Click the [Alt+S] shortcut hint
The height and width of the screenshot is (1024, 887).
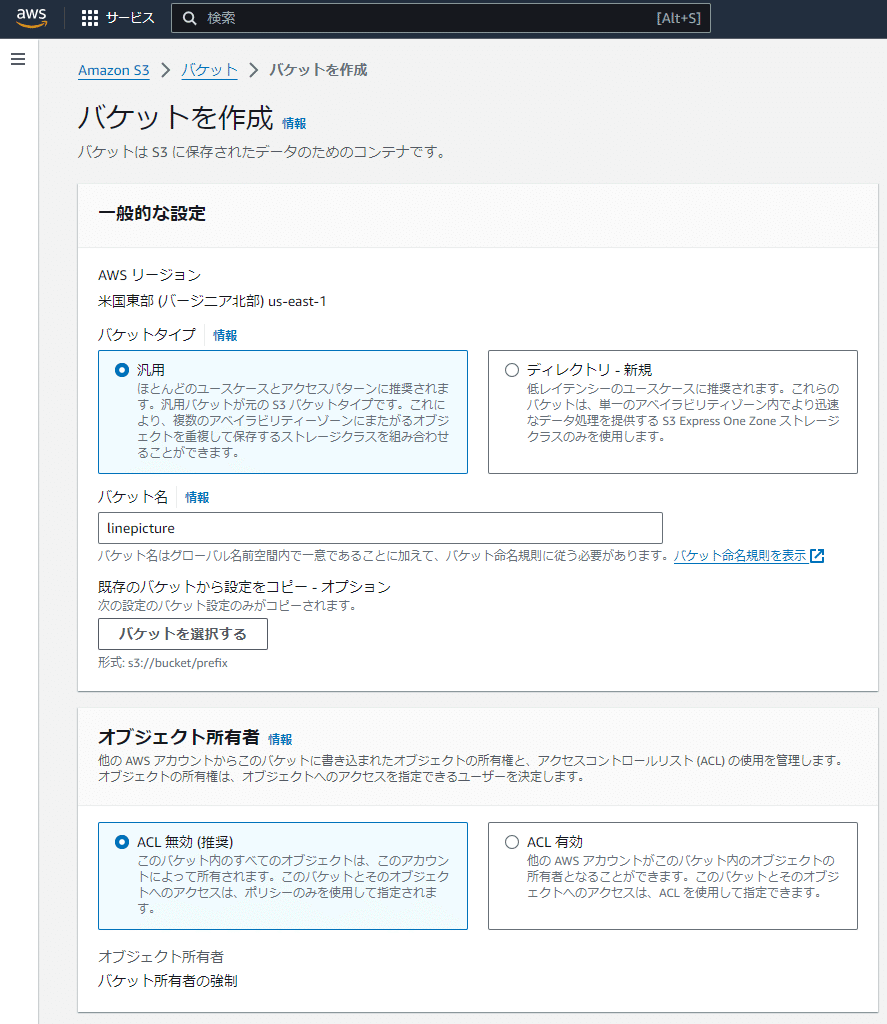(679, 18)
